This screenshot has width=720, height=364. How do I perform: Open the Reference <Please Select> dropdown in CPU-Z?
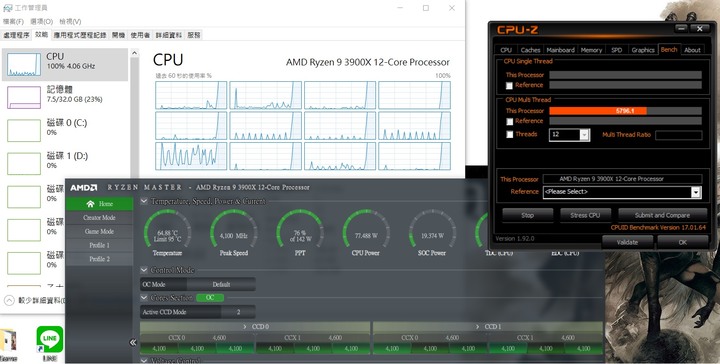pos(696,192)
